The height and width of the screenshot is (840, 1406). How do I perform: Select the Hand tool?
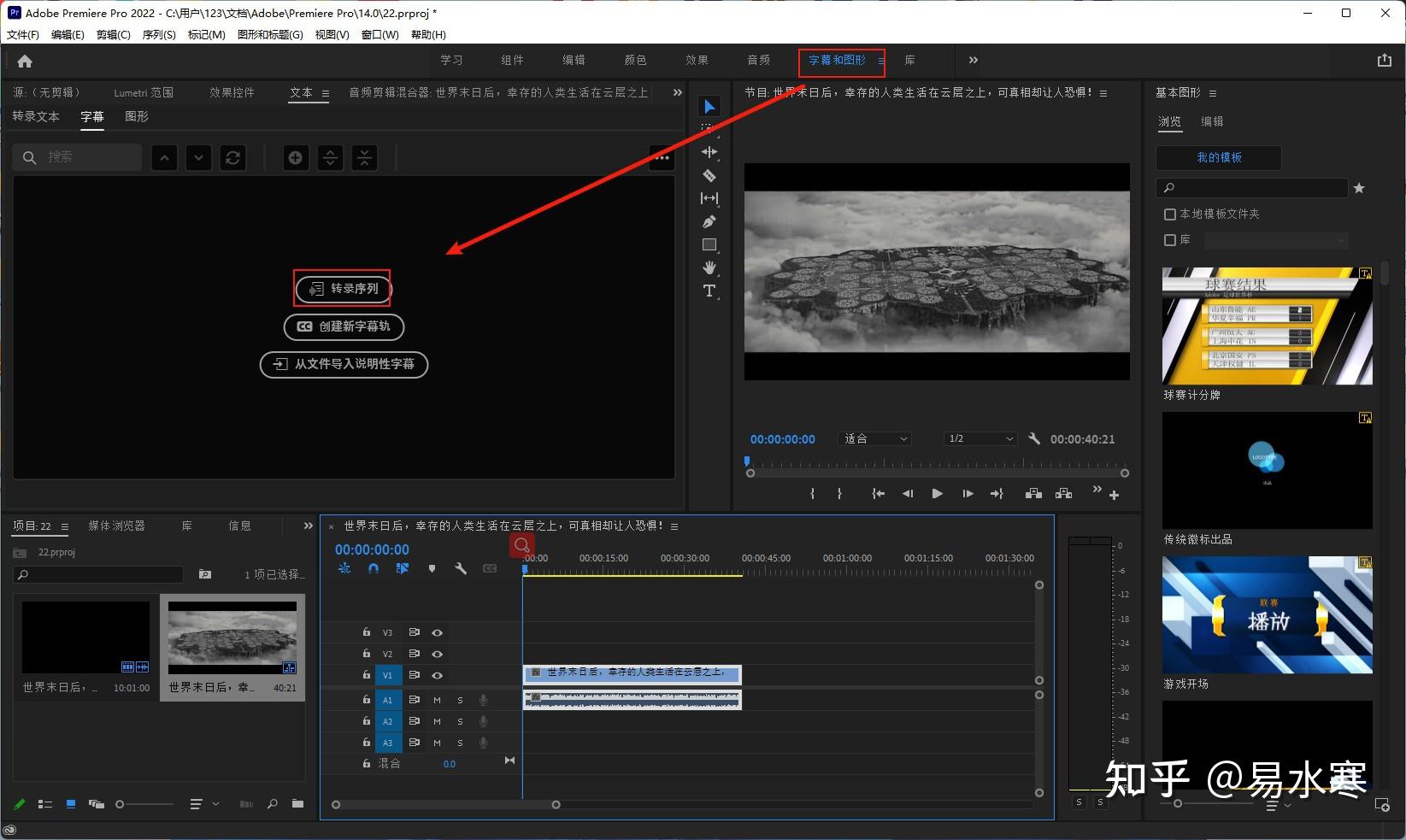[709, 267]
